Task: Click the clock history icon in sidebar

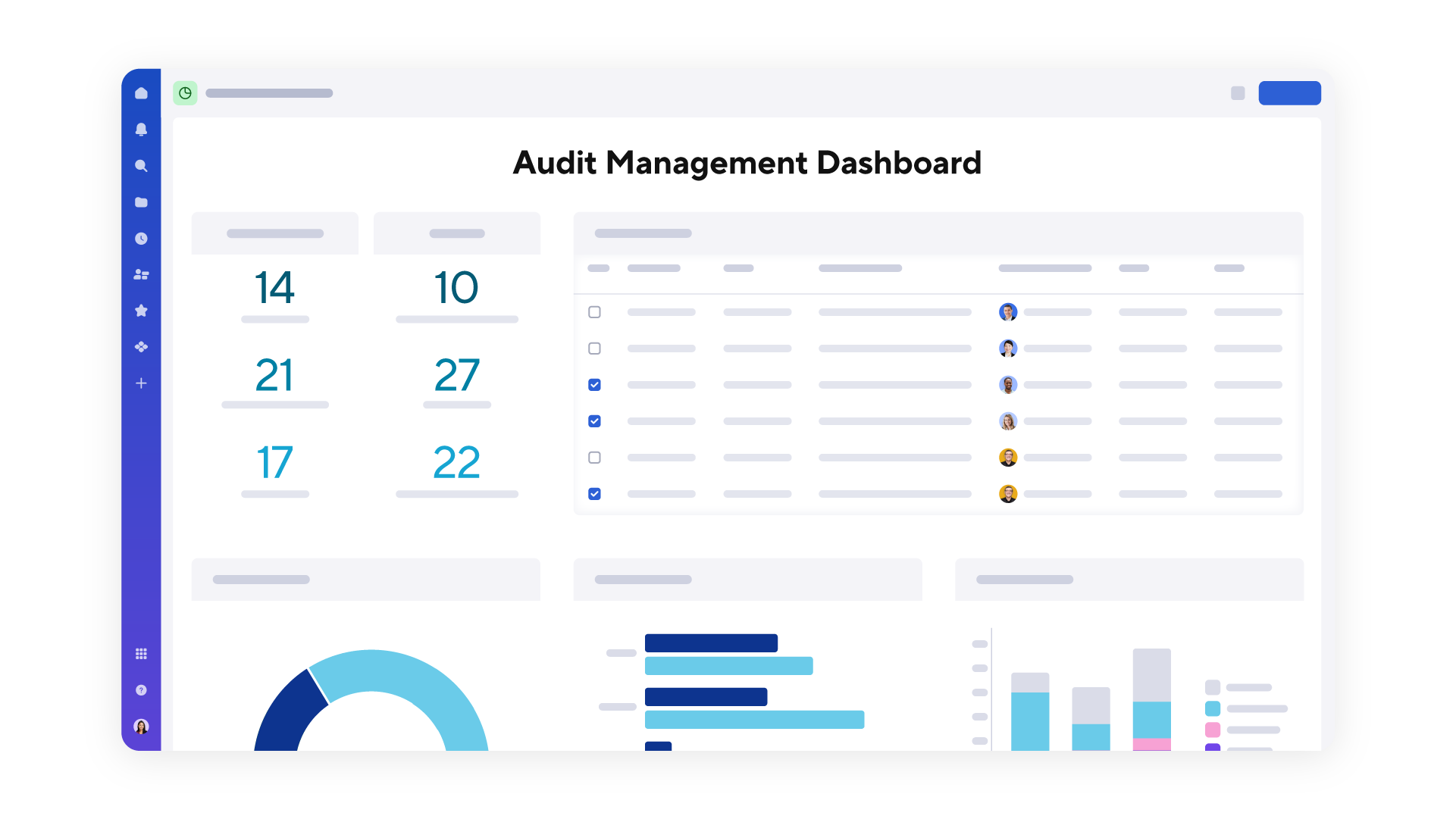Action: coord(141,238)
